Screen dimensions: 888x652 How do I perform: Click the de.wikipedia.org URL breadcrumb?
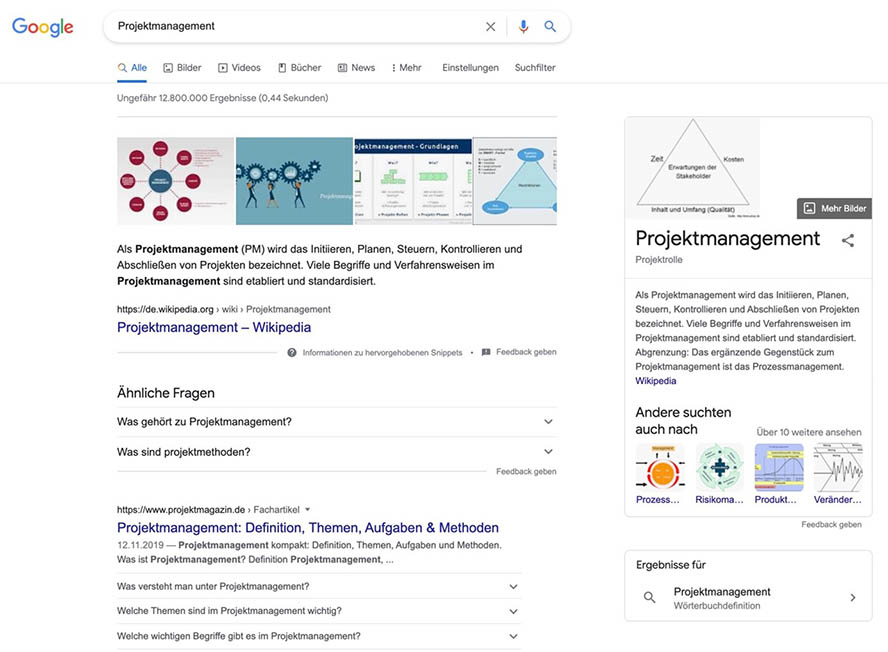tap(224, 309)
